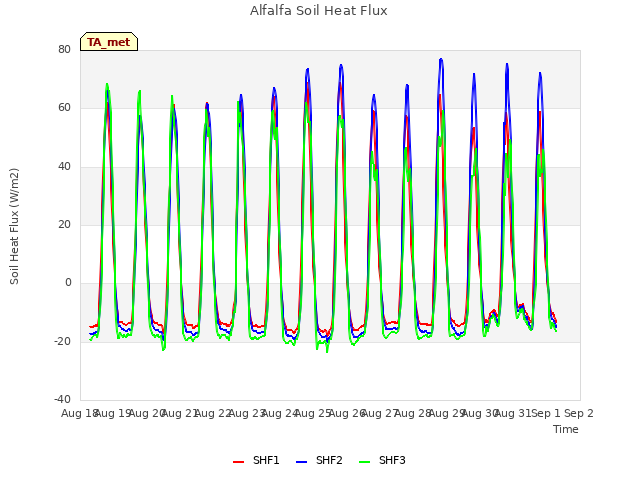Image resolution: width=640 pixels, height=480 pixels.
Task: Click the TA_met annotation label
Action: click(109, 42)
